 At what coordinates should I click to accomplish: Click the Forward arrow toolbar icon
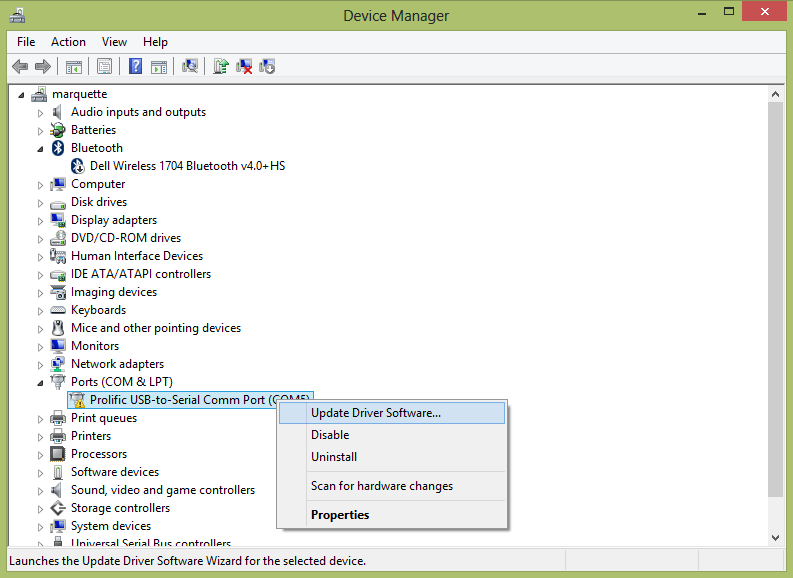[x=43, y=66]
